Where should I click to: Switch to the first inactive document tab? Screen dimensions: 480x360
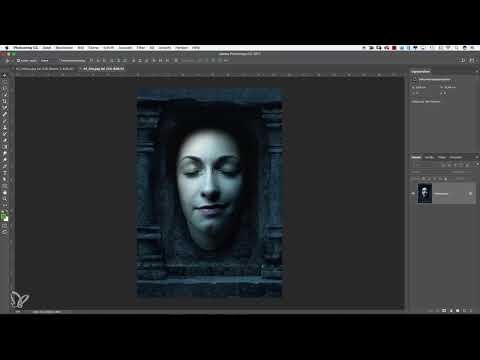click(45, 69)
